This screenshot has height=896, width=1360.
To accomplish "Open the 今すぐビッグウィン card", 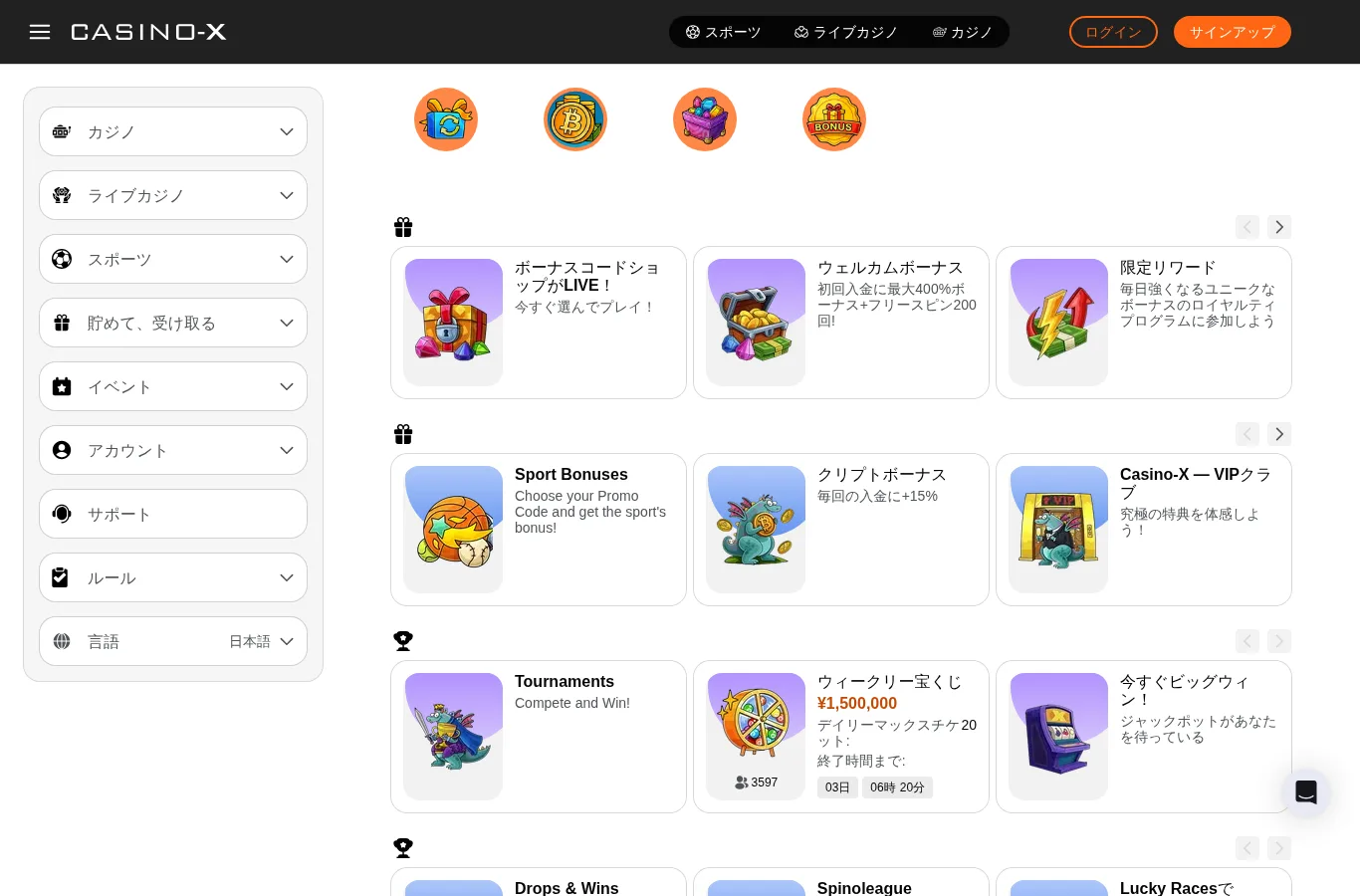I will click(x=1144, y=737).
